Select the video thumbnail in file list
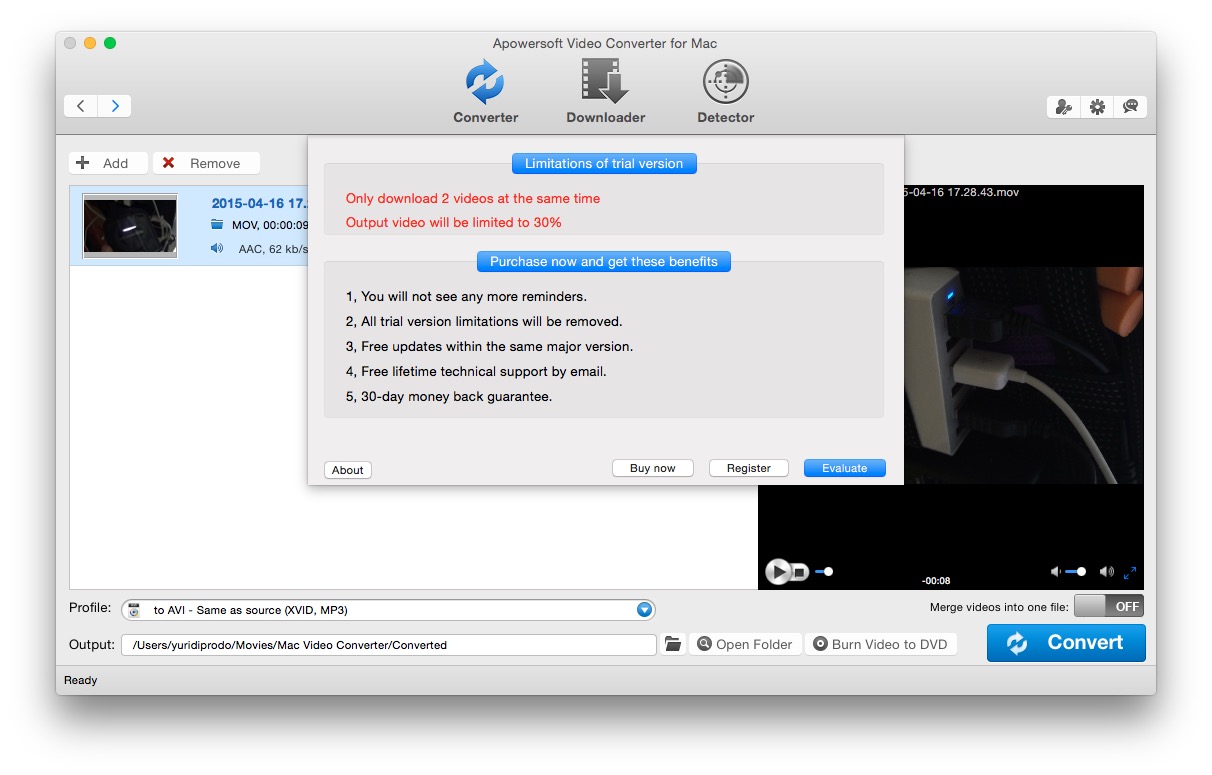 tap(130, 226)
